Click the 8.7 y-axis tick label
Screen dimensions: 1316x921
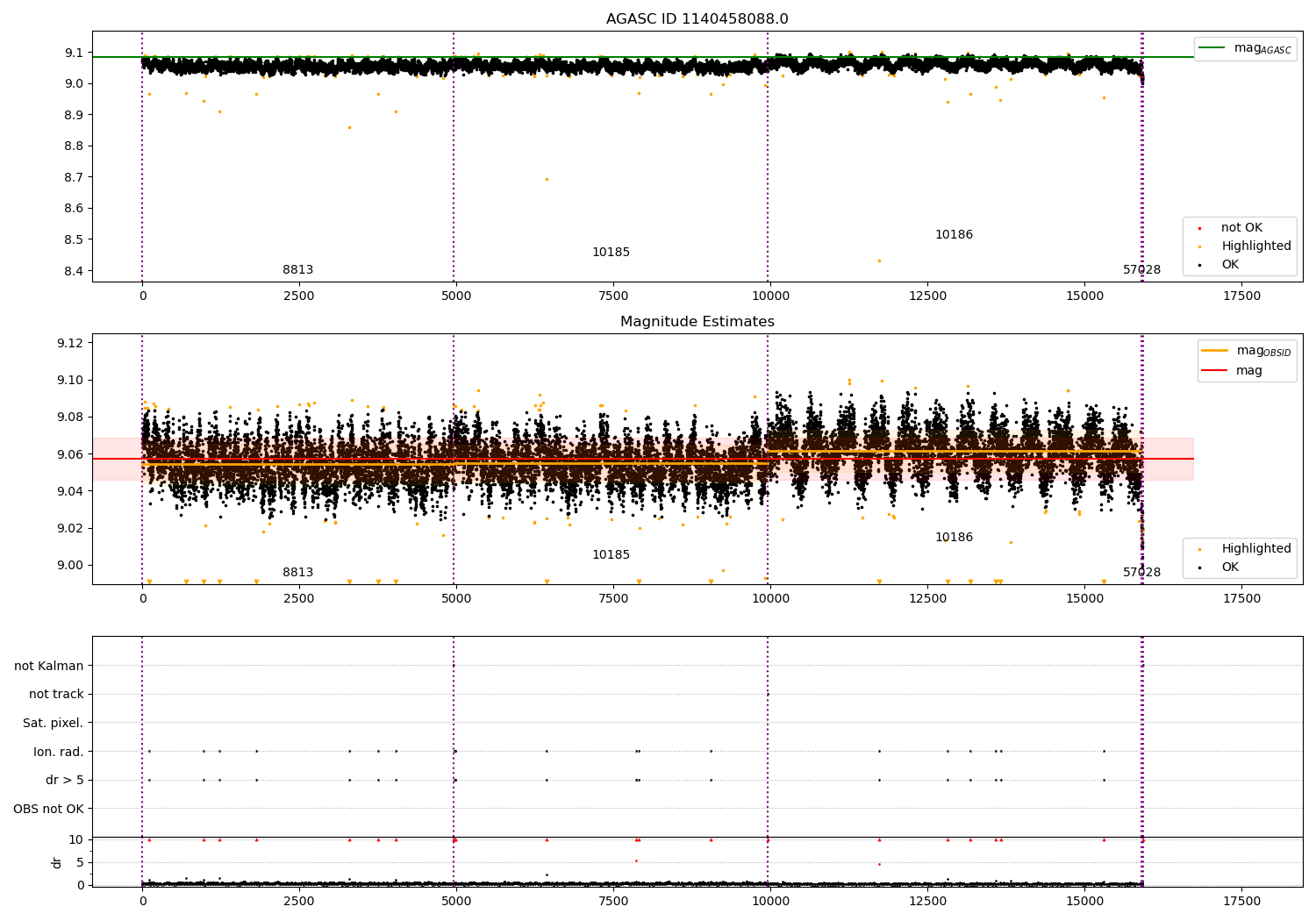point(75,177)
